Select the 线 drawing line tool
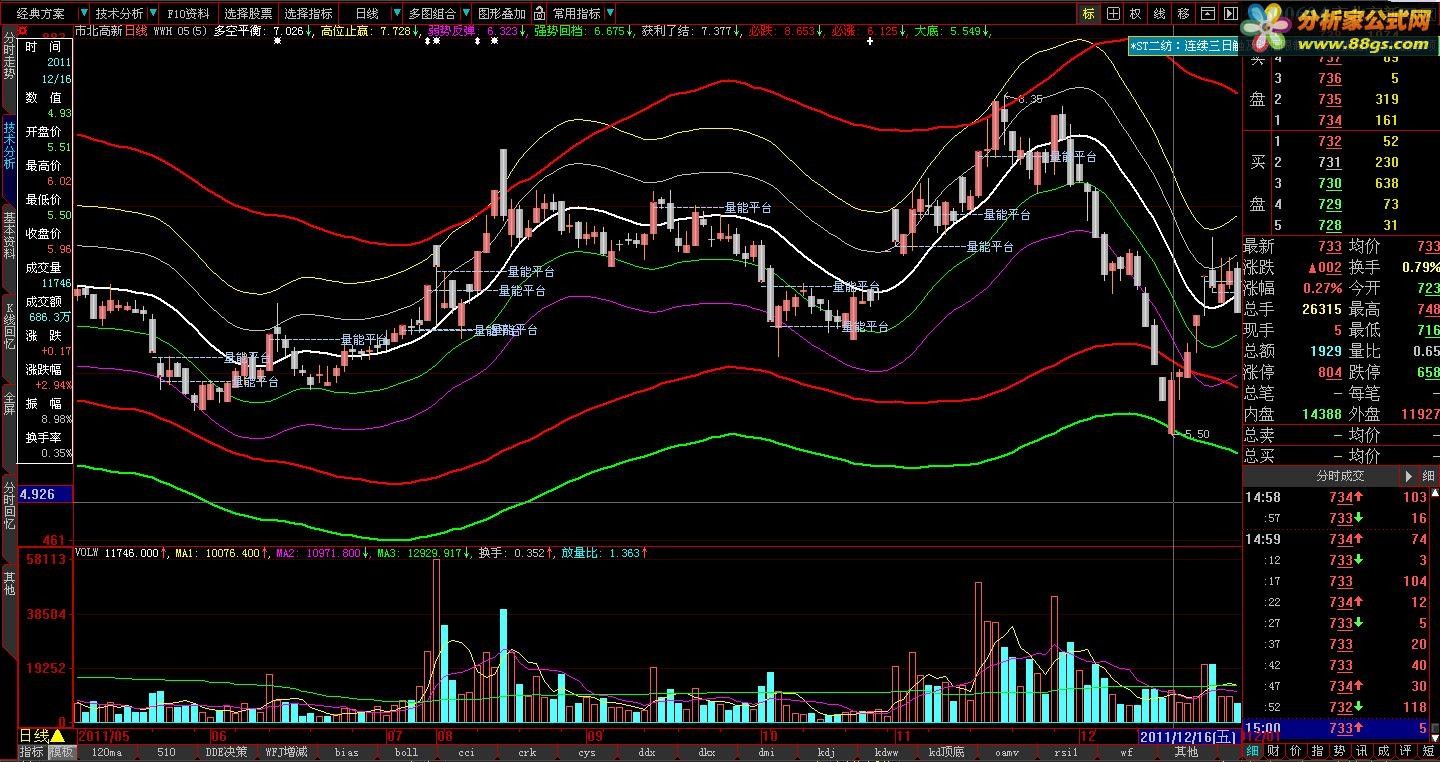1440x762 pixels. [1160, 14]
